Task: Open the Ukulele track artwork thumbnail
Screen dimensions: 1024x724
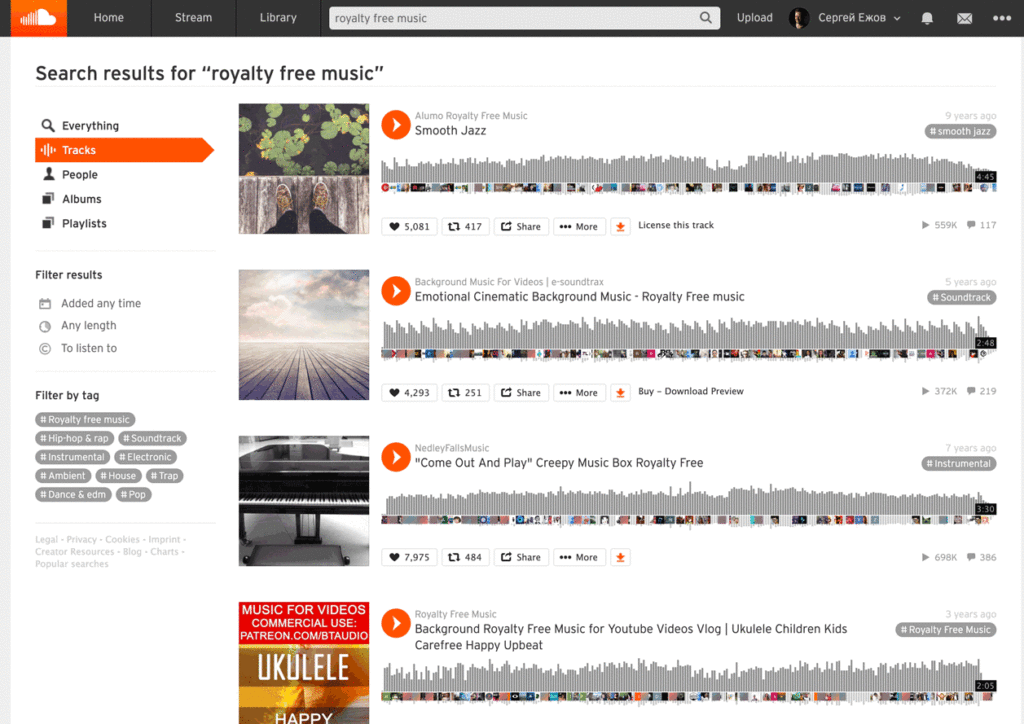Action: 304,663
